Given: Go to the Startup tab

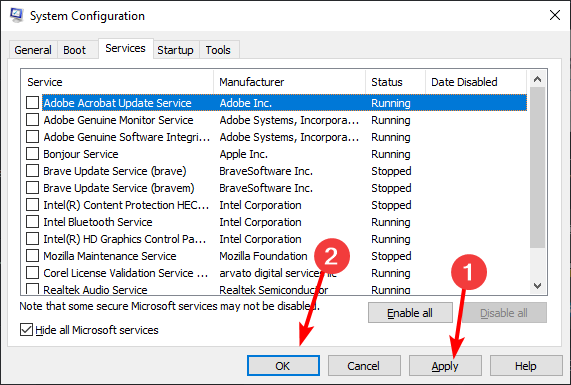Looking at the screenshot, I should pyautogui.click(x=175, y=50).
